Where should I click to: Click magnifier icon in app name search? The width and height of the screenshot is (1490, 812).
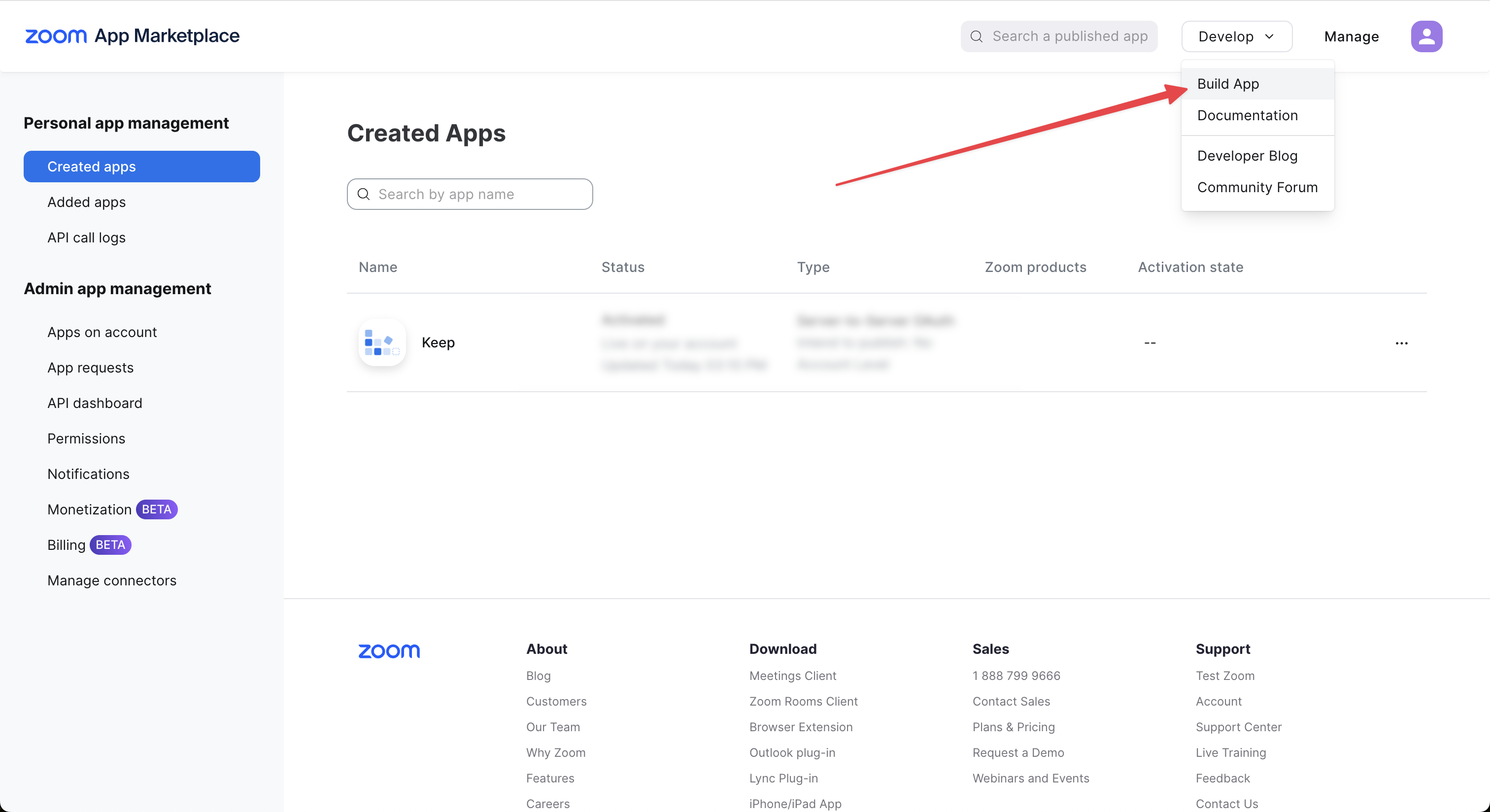pos(364,194)
